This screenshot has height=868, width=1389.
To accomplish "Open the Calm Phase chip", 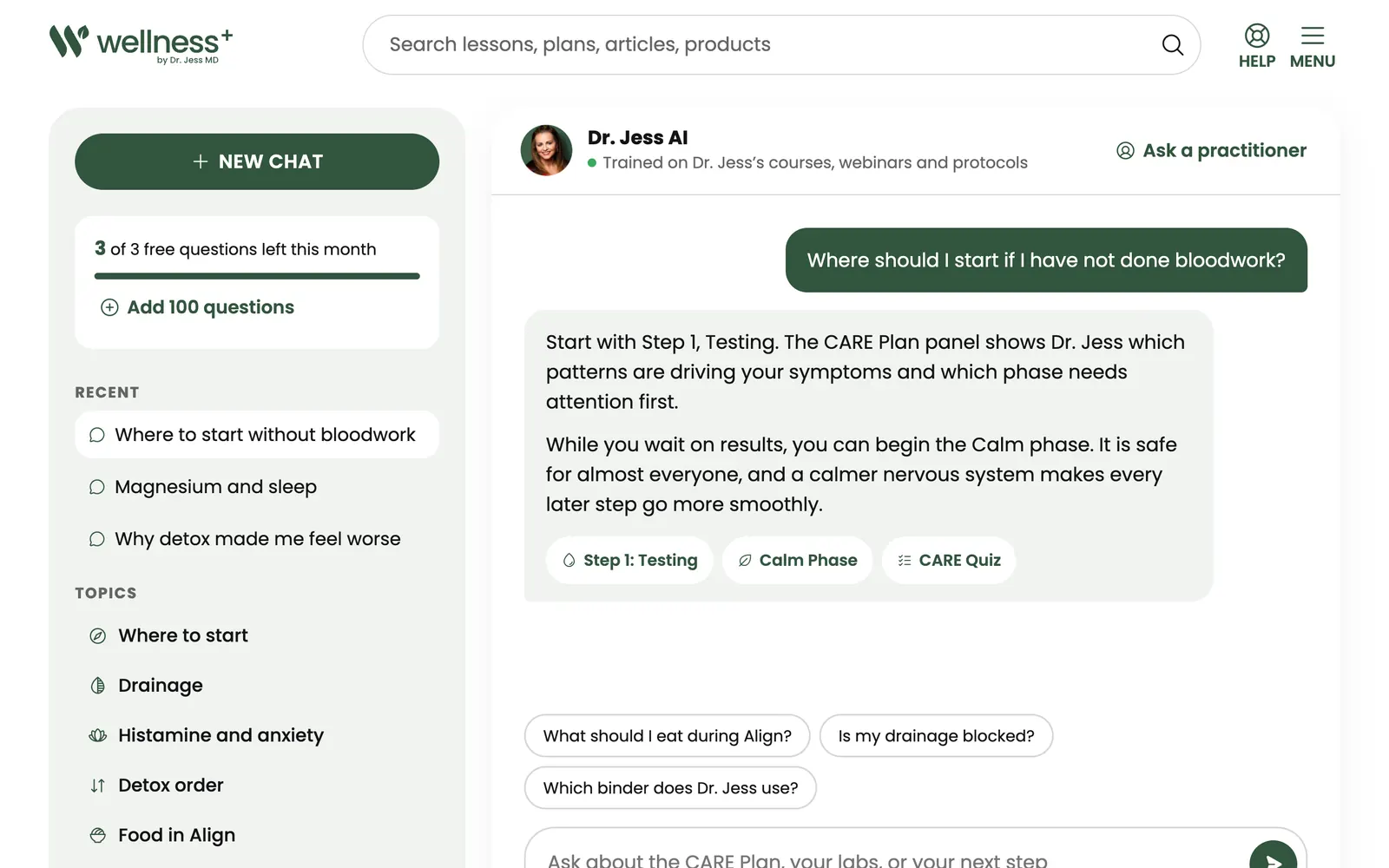I will click(x=797, y=561).
